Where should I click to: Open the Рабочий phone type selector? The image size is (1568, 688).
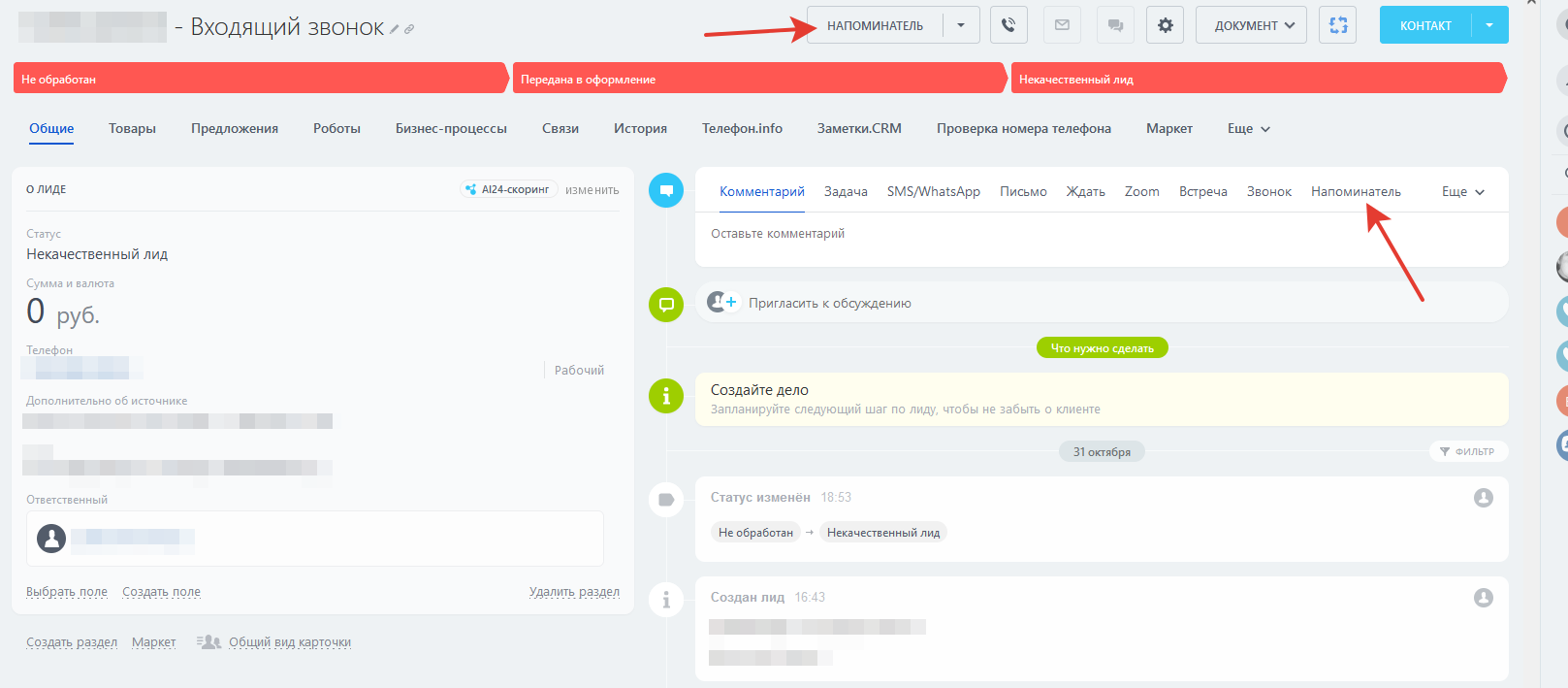click(579, 370)
